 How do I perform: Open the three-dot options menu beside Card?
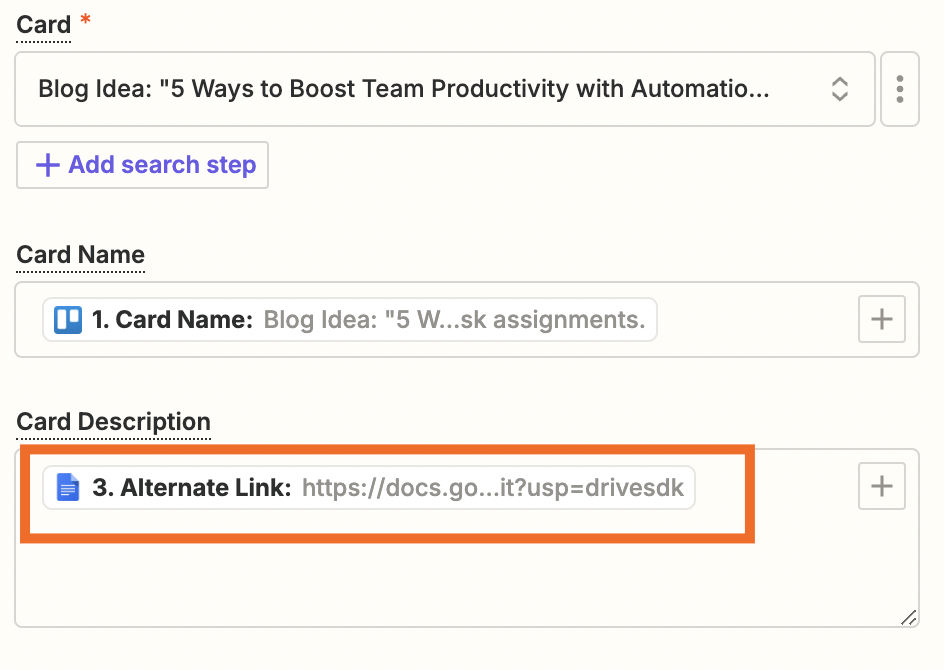tap(900, 89)
